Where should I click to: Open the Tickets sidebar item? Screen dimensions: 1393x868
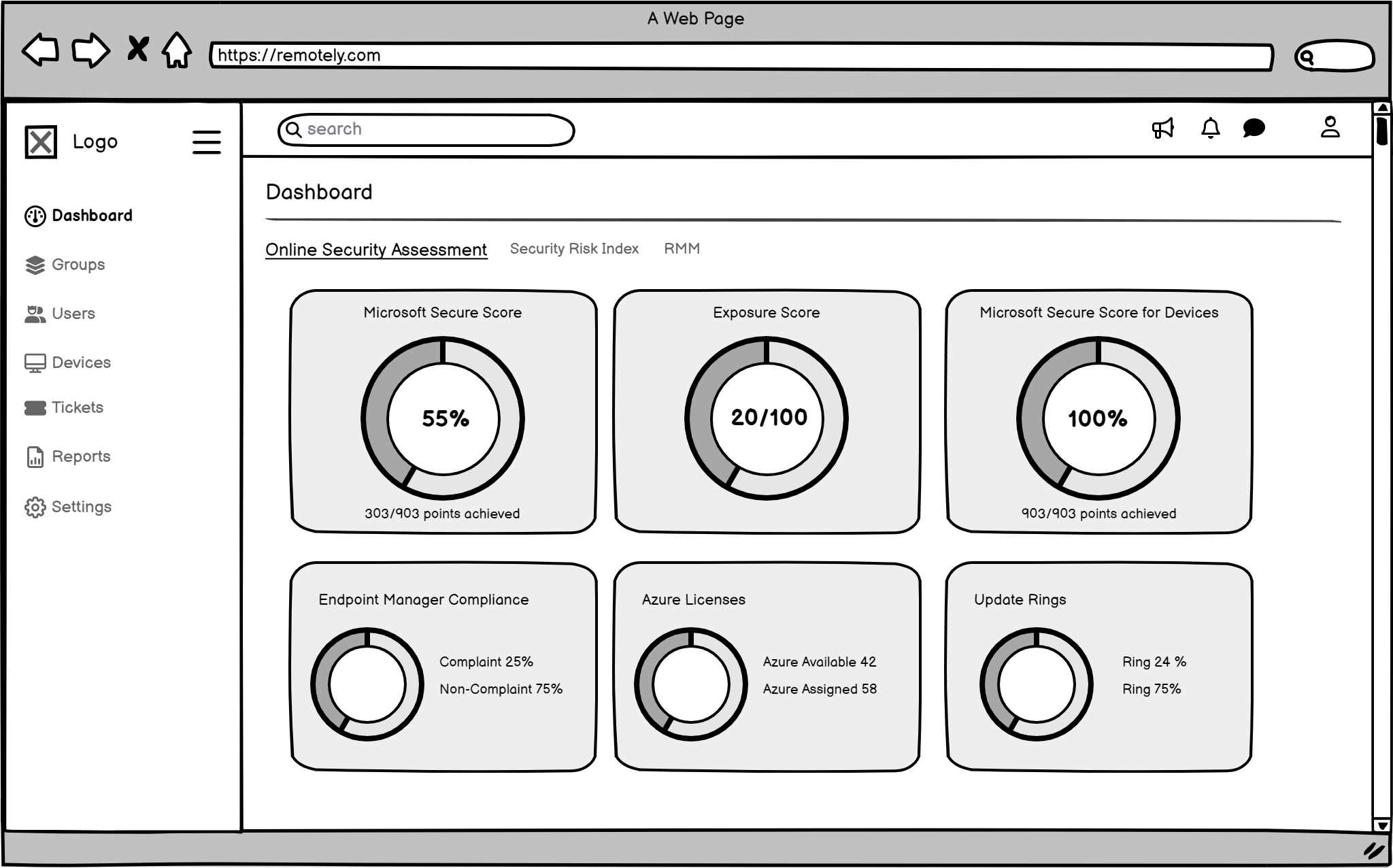coord(77,407)
